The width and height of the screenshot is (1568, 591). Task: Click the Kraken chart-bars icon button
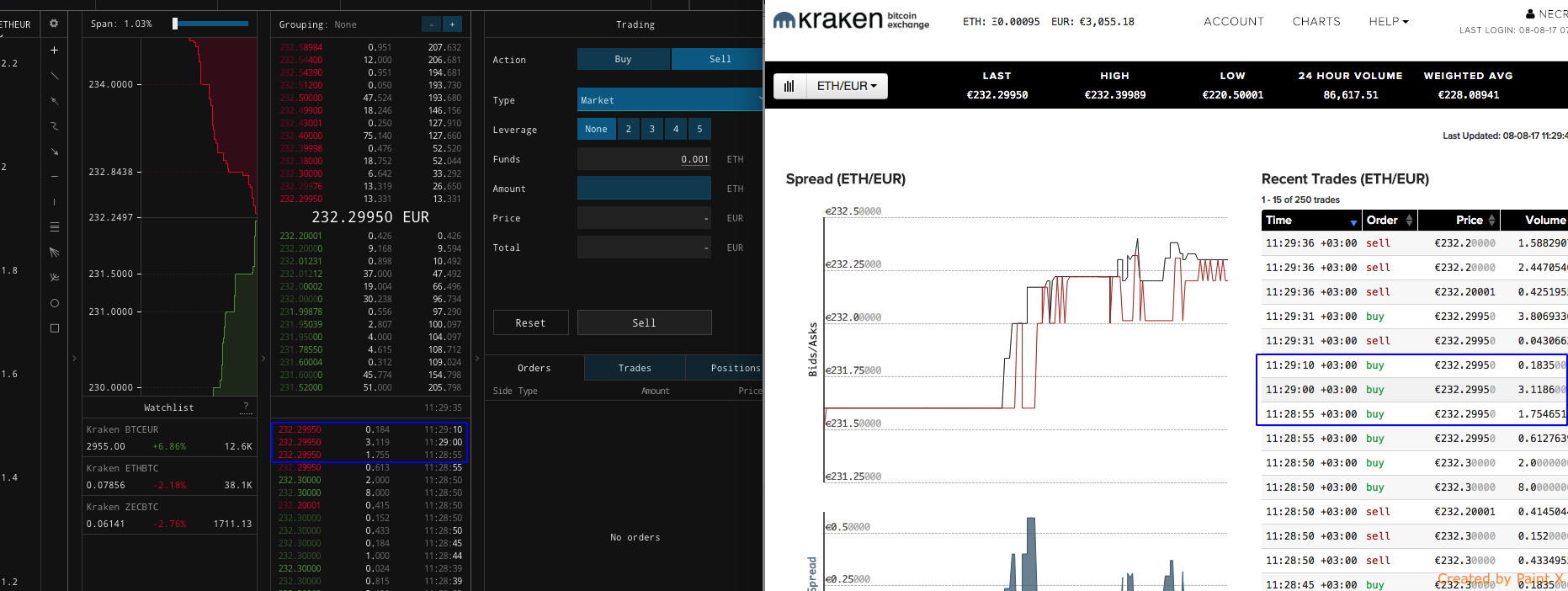(789, 86)
